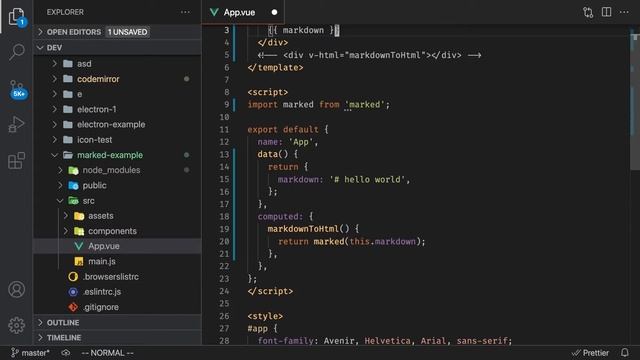Click the public folder icon

tap(73, 185)
